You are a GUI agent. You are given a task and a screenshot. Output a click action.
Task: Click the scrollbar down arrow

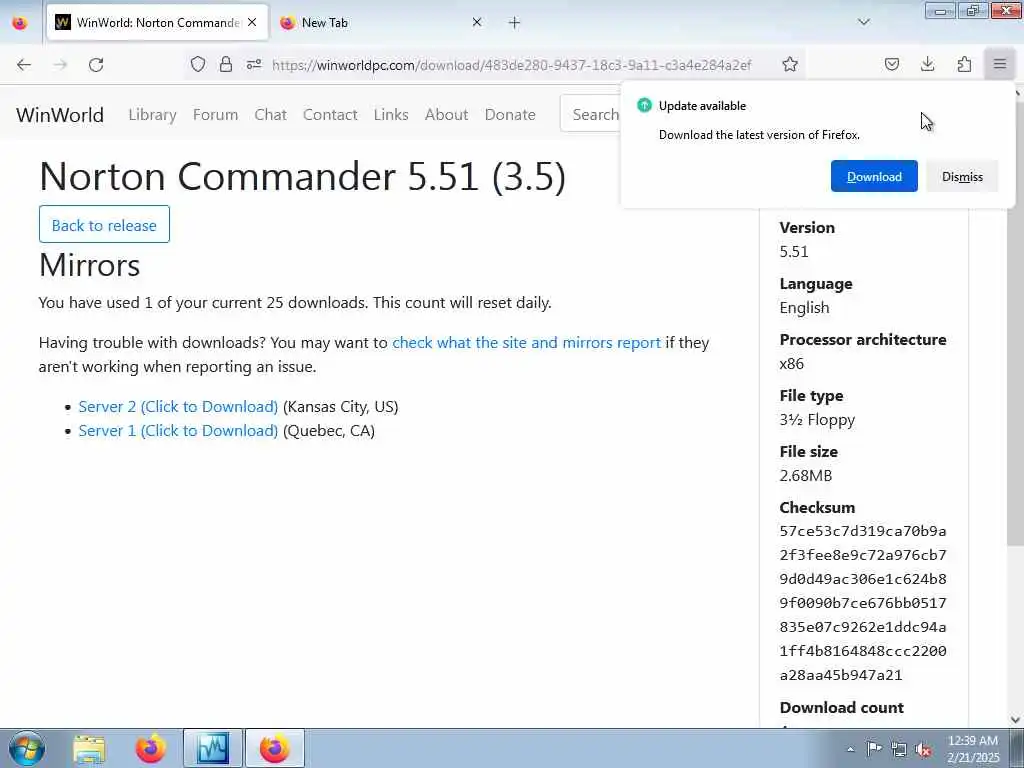1016,720
